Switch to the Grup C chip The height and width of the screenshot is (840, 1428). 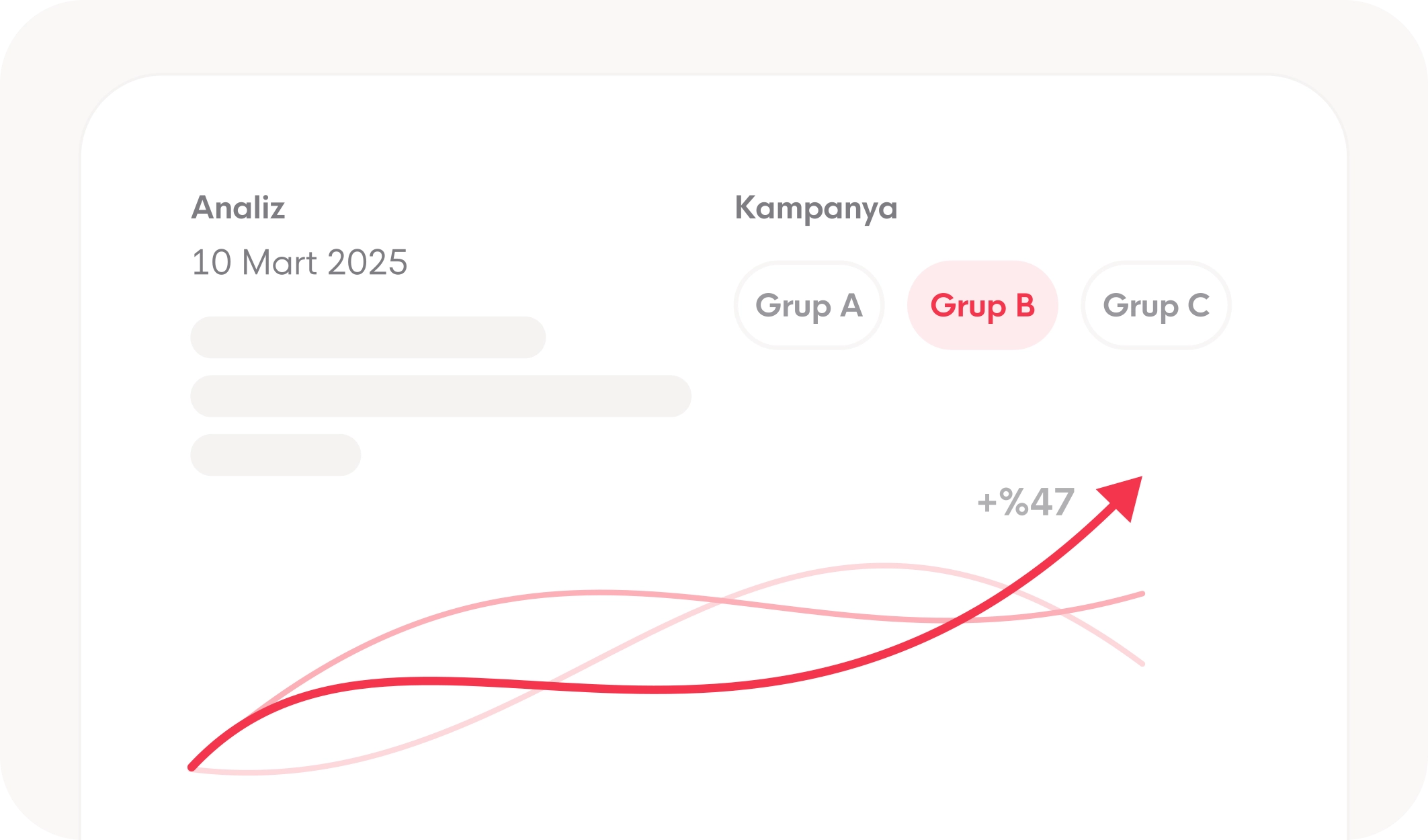pos(1156,306)
